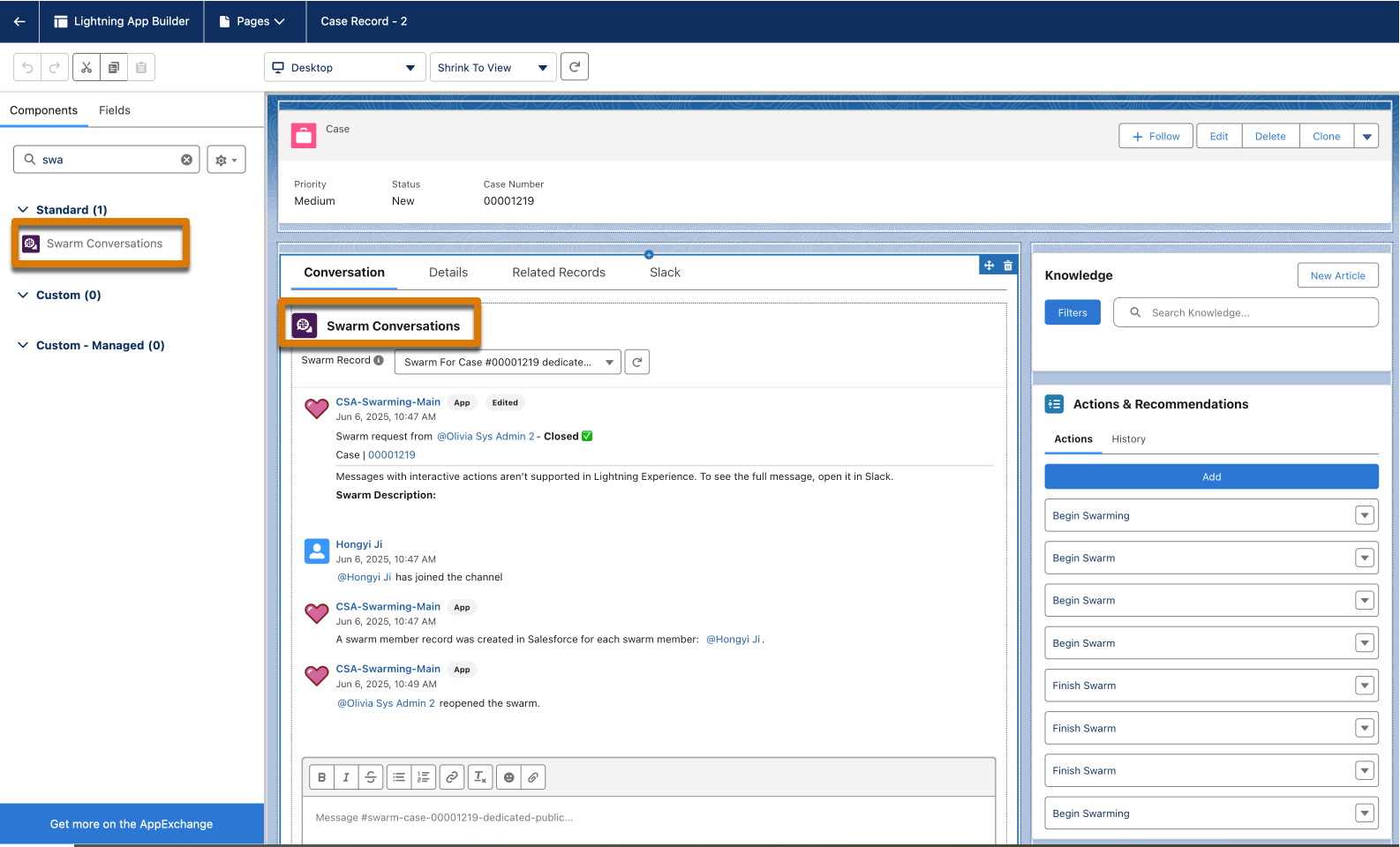Open the Details tab
This screenshot has height=847, width=1400.
click(448, 273)
